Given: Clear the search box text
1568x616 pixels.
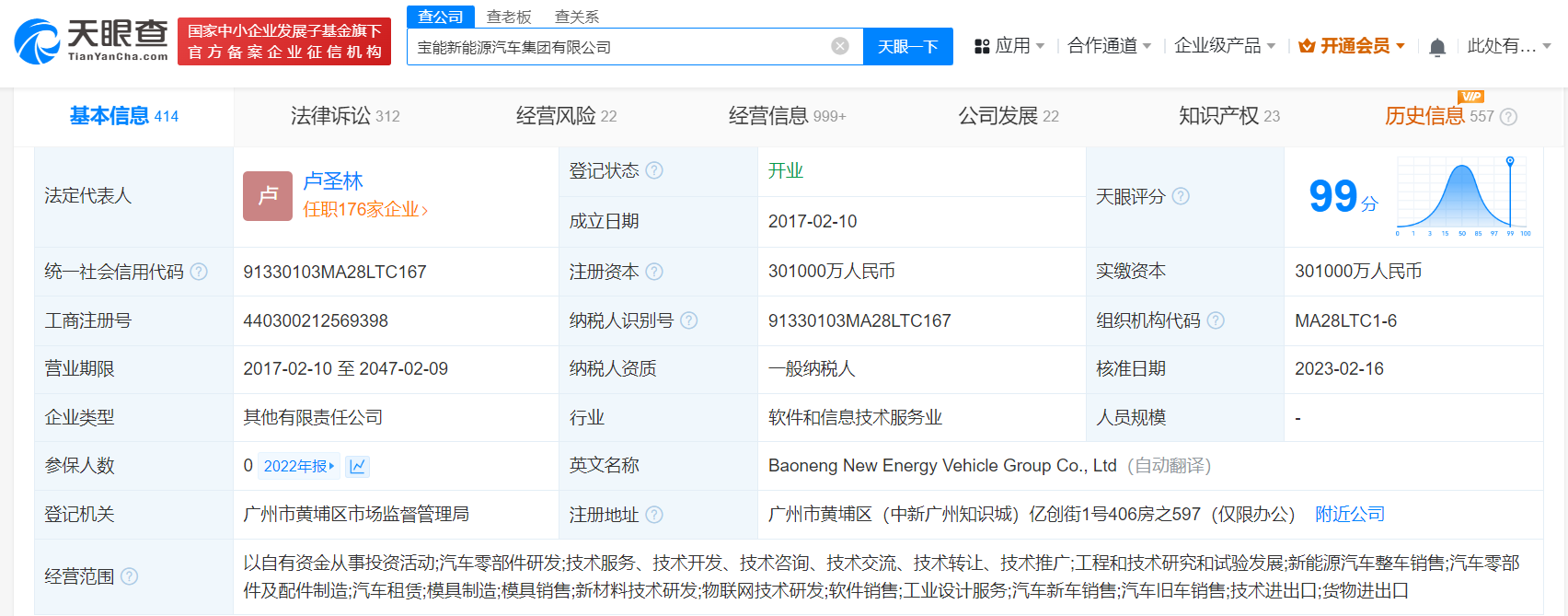Looking at the screenshot, I should point(839,46).
